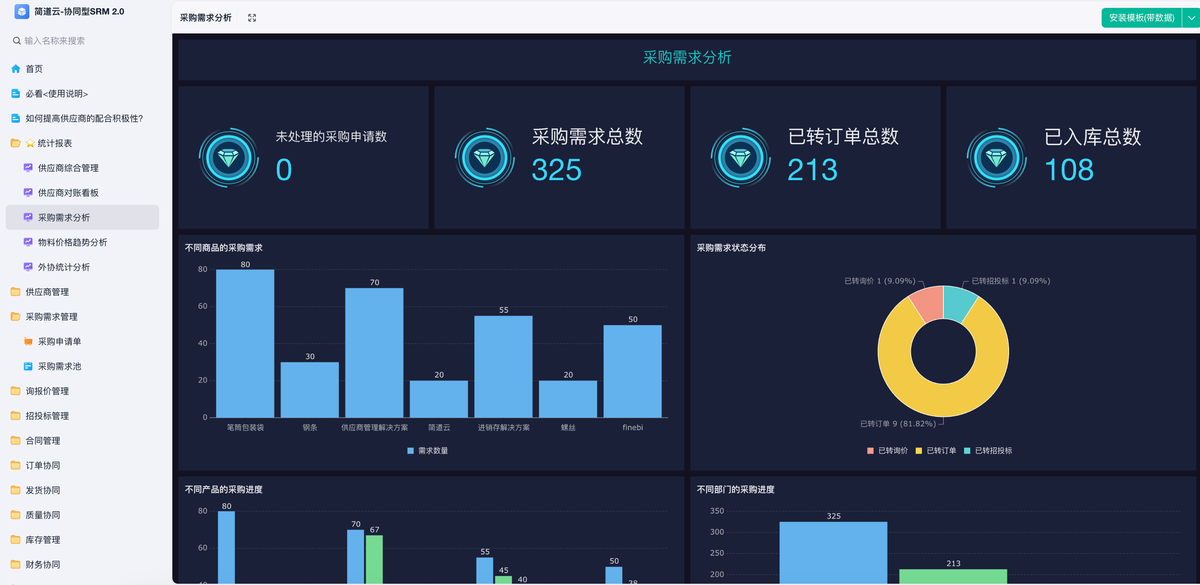Click the dashboard icon beside 物料价格趋势分析
Image resolution: width=1200 pixels, height=585 pixels.
(28, 242)
